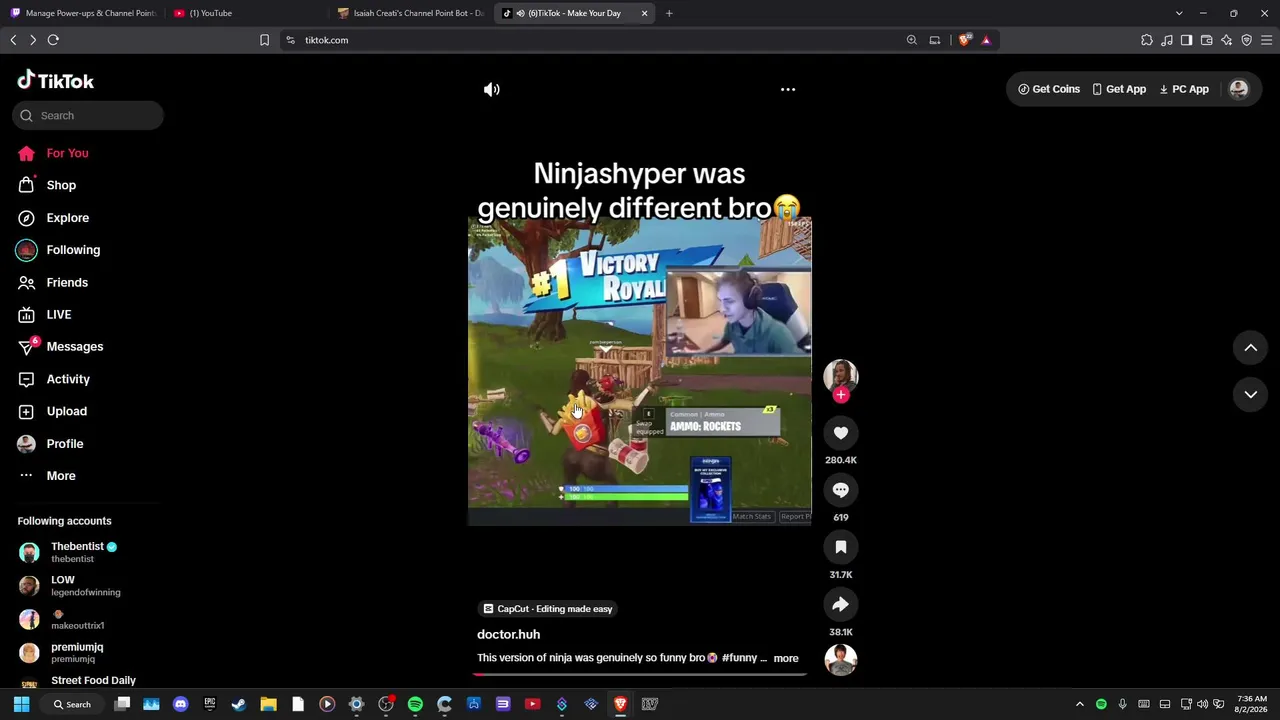This screenshot has width=1280, height=720.
Task: Open the Brave Shields icon
Action: pos(964,40)
